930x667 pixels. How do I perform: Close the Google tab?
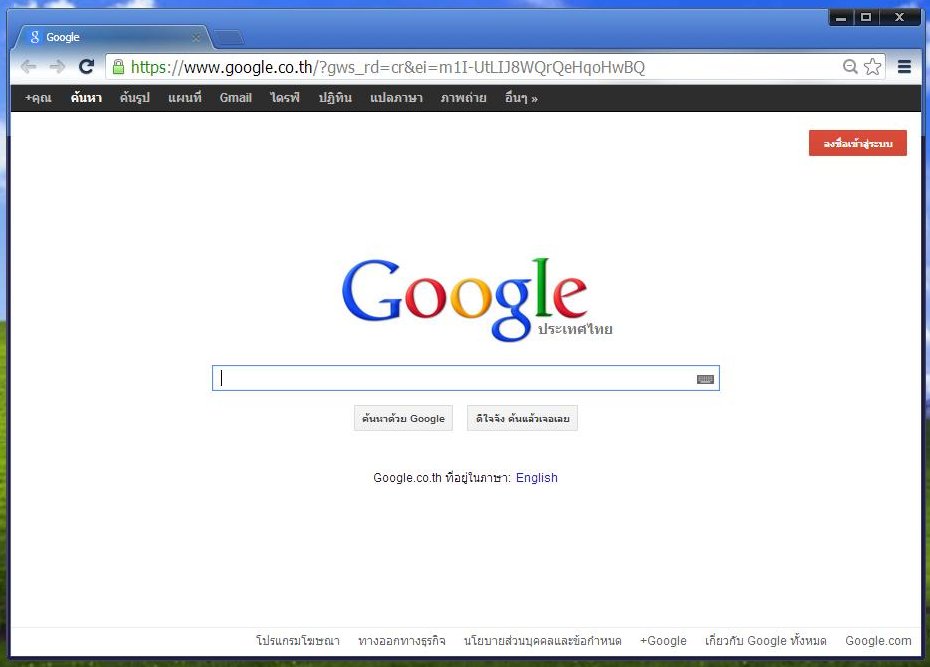click(196, 38)
